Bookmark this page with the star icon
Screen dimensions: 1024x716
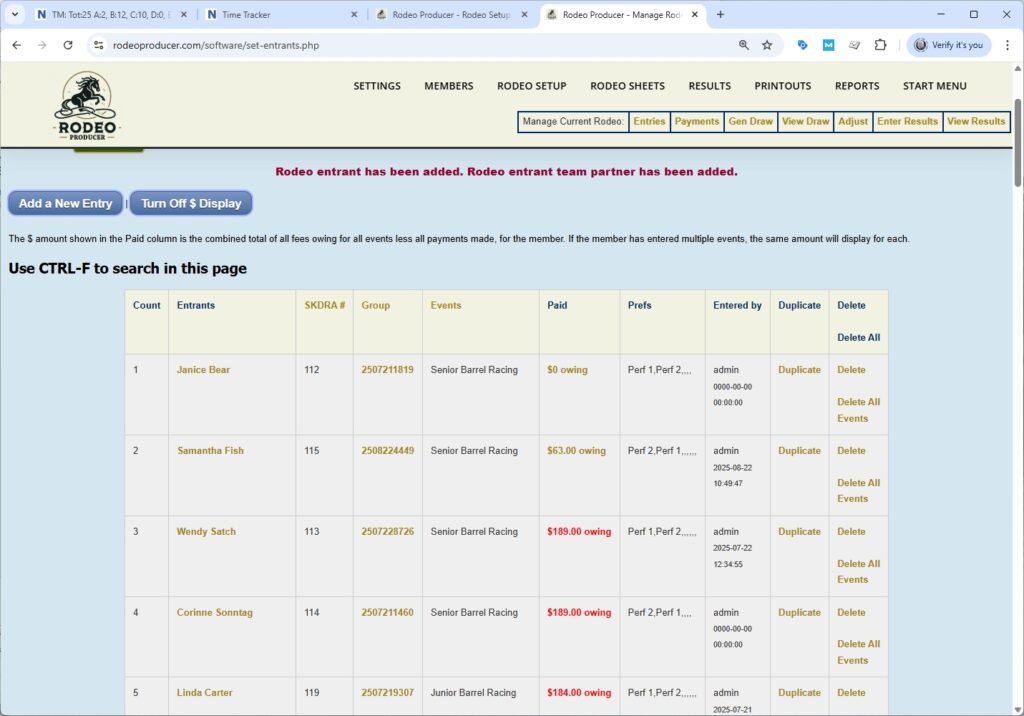coord(767,45)
